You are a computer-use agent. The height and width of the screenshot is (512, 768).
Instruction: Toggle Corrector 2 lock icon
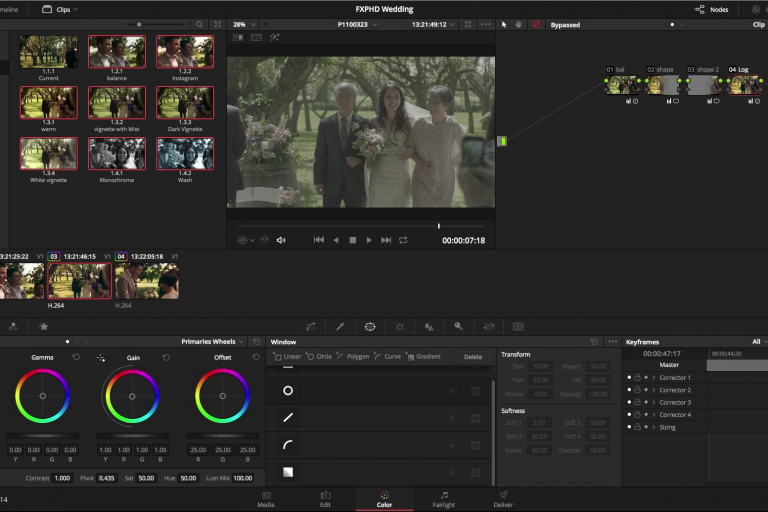[x=637, y=390]
